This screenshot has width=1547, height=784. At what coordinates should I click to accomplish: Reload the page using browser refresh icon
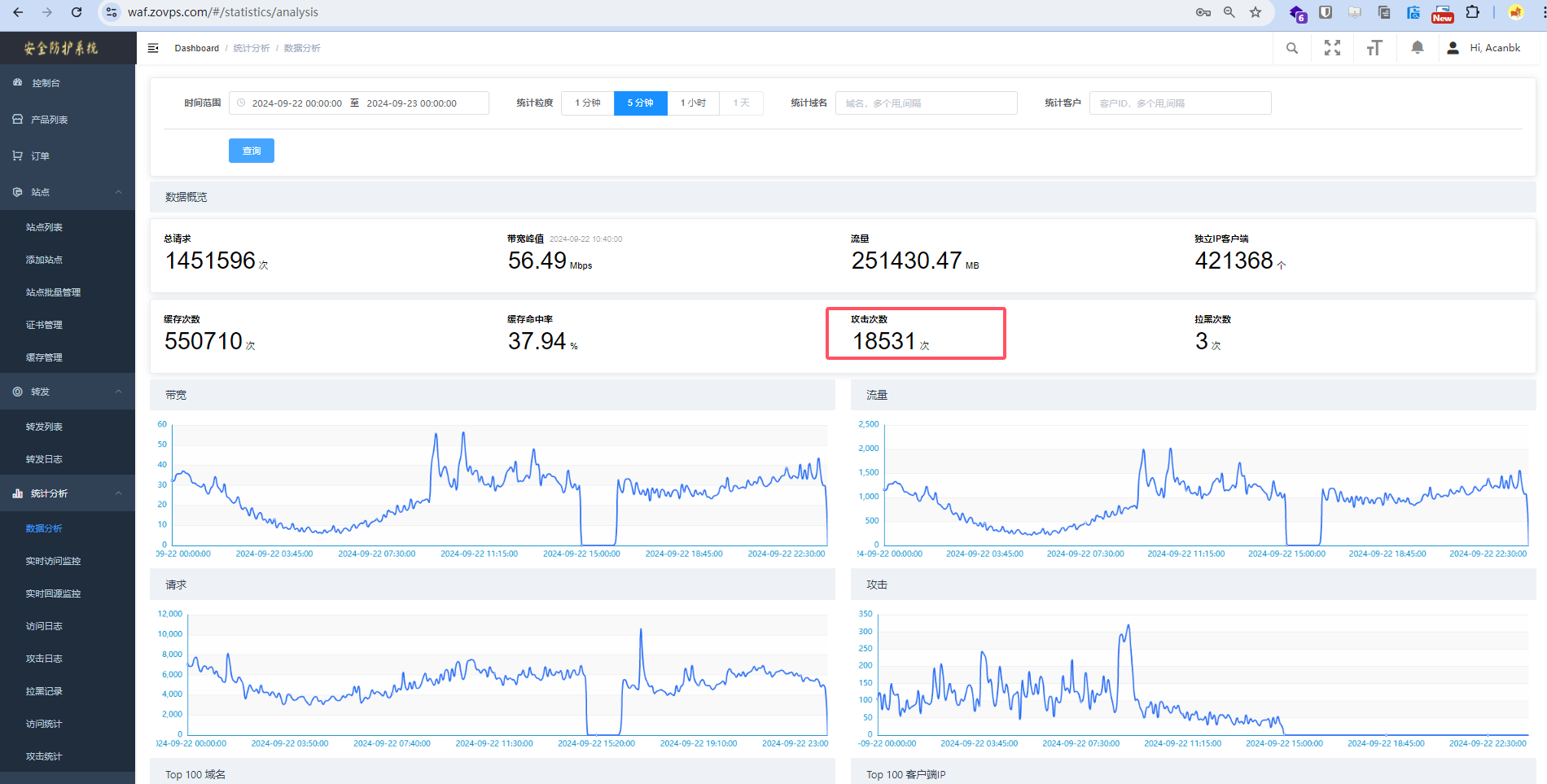pyautogui.click(x=77, y=12)
